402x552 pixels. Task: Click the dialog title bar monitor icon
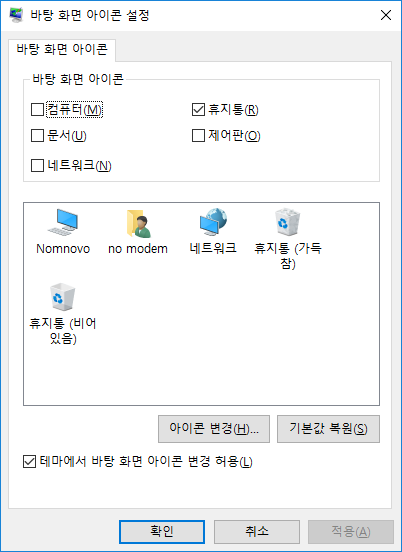click(x=16, y=15)
